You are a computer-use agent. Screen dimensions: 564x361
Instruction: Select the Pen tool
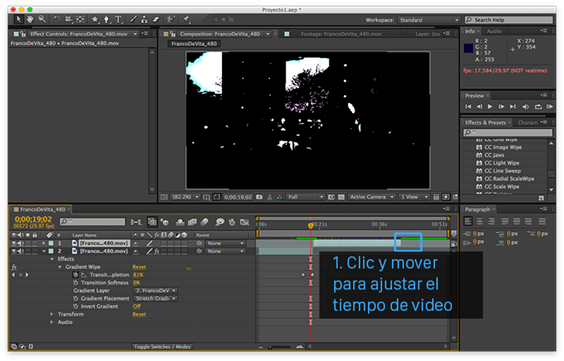click(106, 19)
